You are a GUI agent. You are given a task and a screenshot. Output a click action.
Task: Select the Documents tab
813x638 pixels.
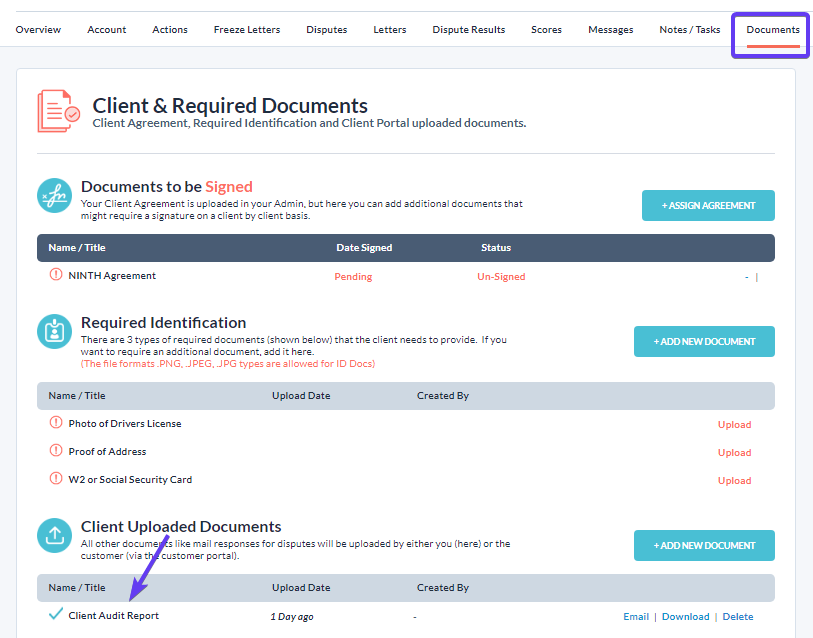coord(773,30)
